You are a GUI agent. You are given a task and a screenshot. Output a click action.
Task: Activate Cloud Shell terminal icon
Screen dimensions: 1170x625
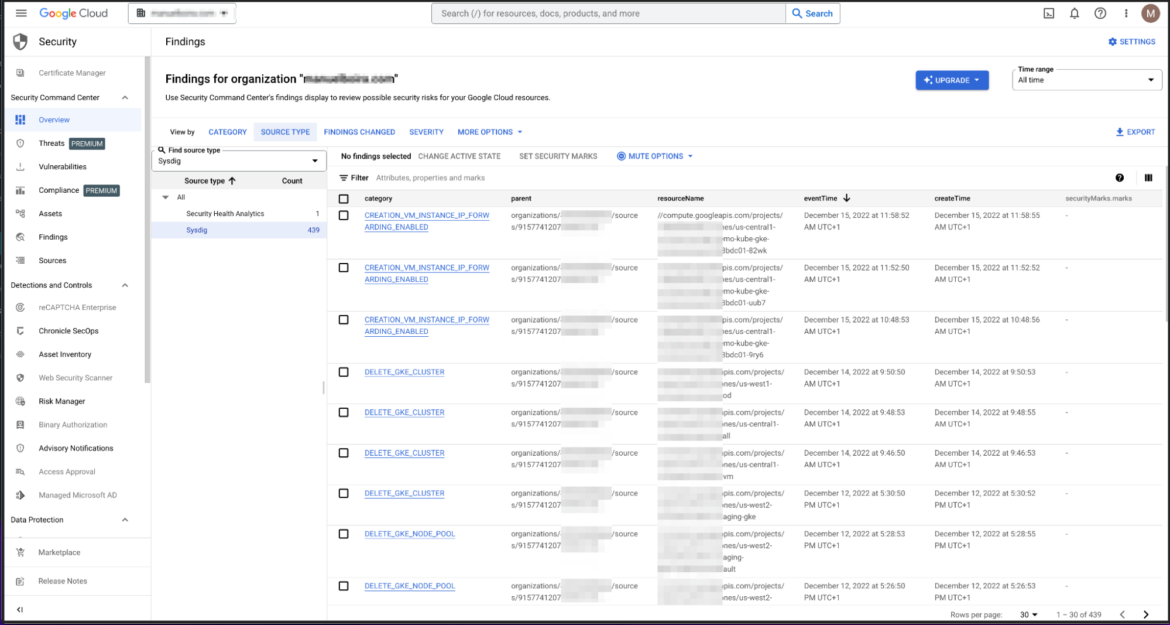(x=1048, y=13)
